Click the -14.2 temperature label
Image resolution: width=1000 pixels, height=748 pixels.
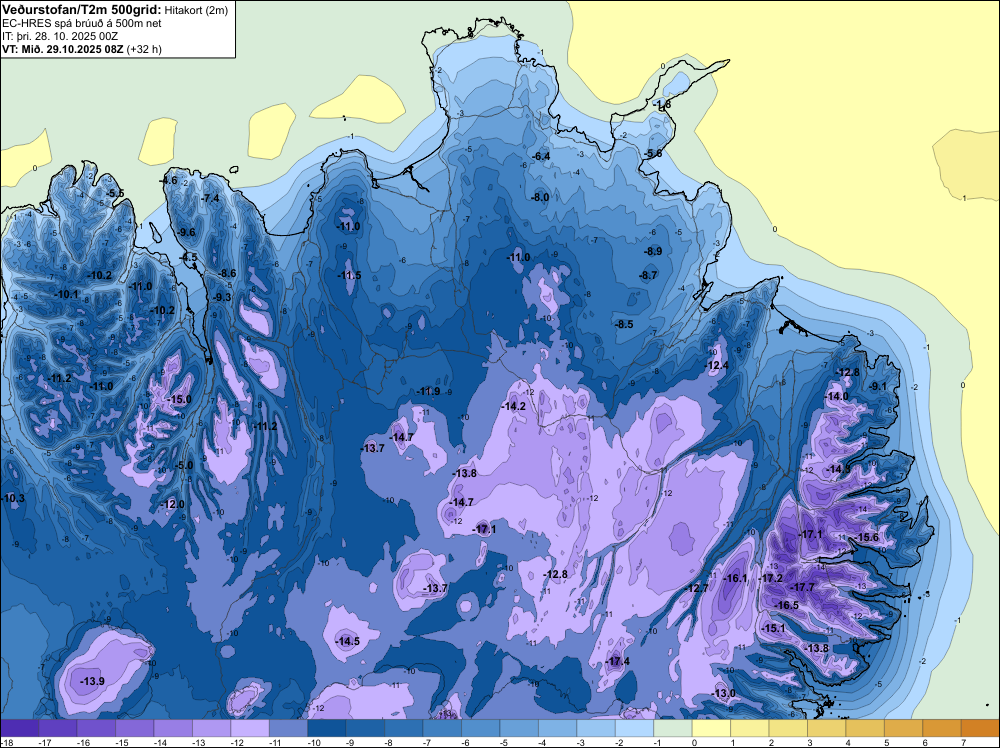(513, 406)
